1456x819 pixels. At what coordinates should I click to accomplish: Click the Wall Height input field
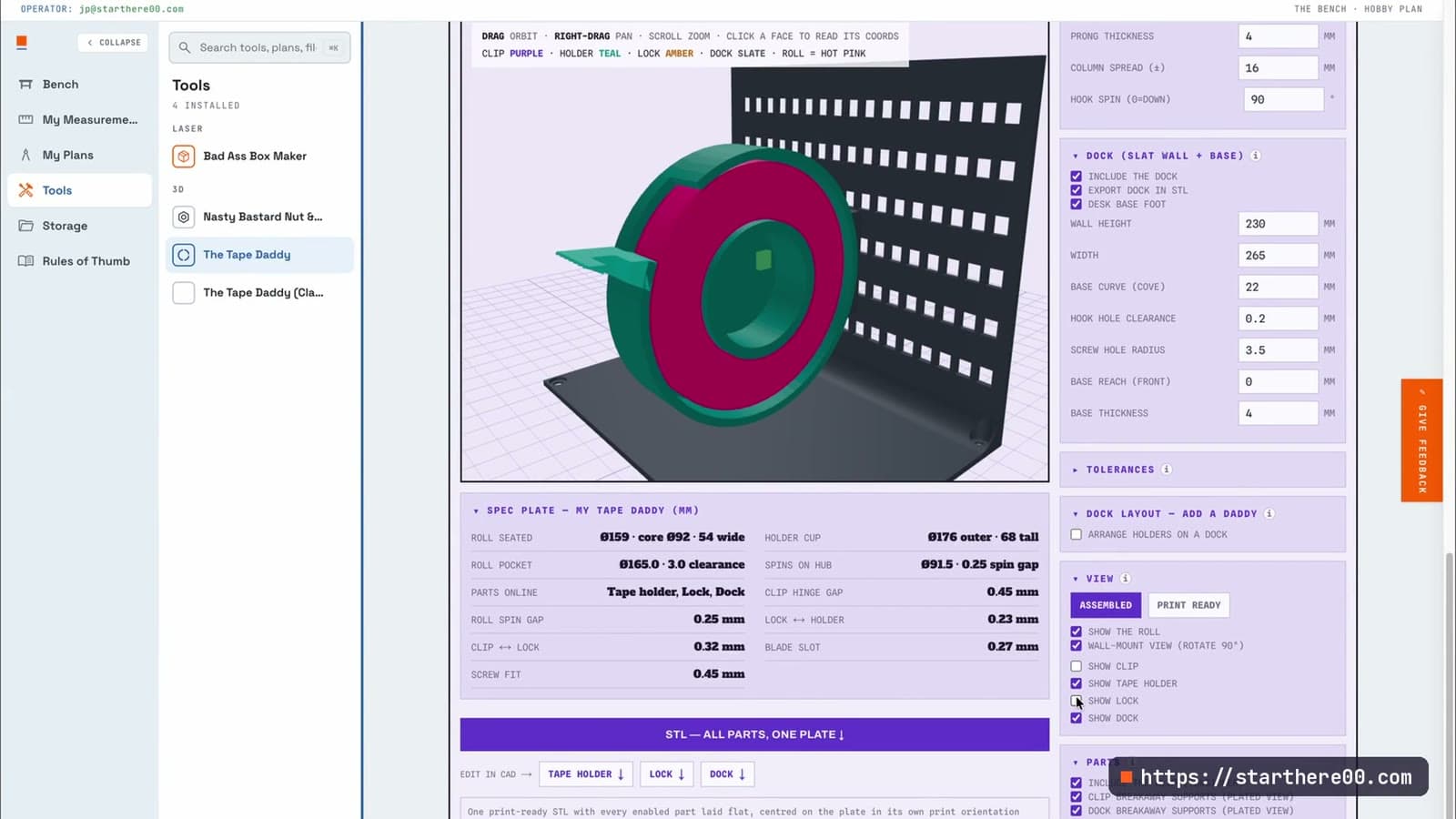coord(1278,224)
